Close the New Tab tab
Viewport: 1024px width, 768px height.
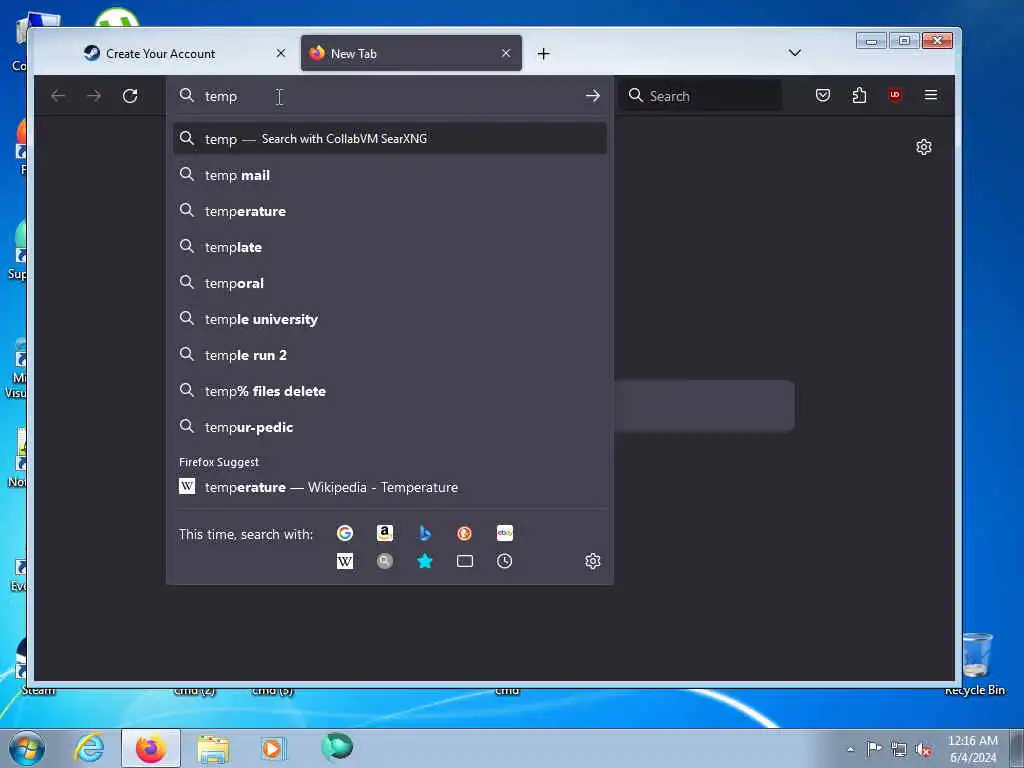tap(505, 54)
